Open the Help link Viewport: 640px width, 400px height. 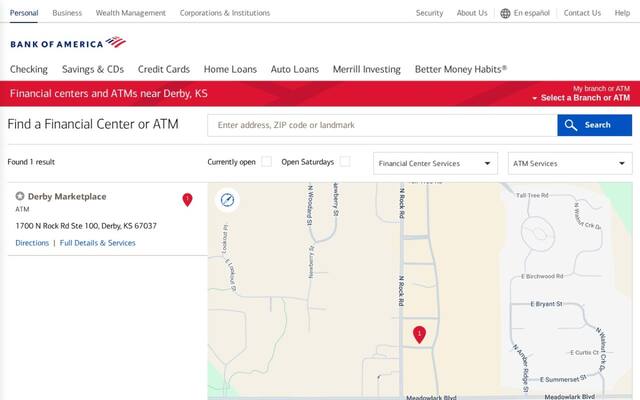point(622,13)
